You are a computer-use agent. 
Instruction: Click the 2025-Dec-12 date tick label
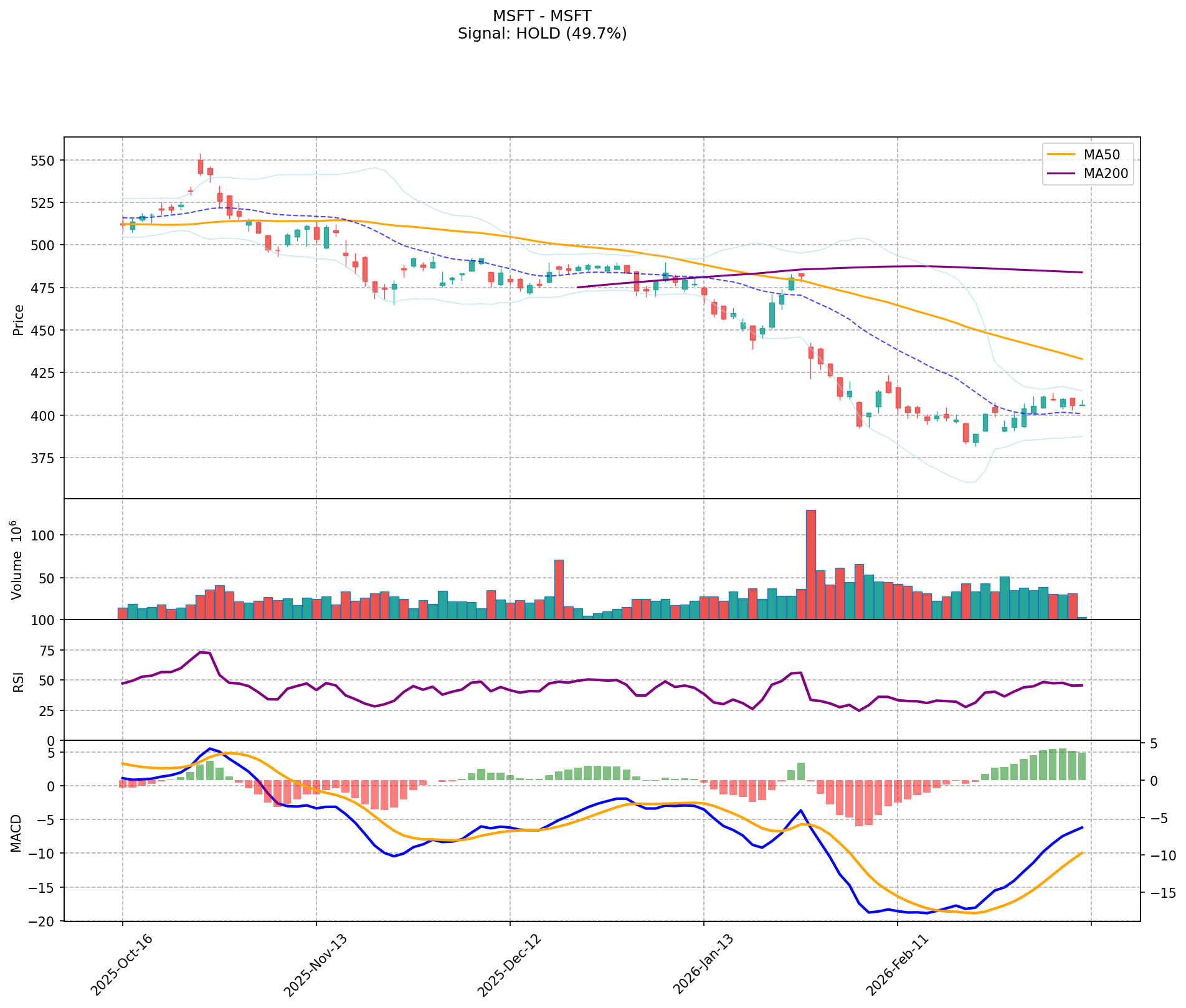508,964
